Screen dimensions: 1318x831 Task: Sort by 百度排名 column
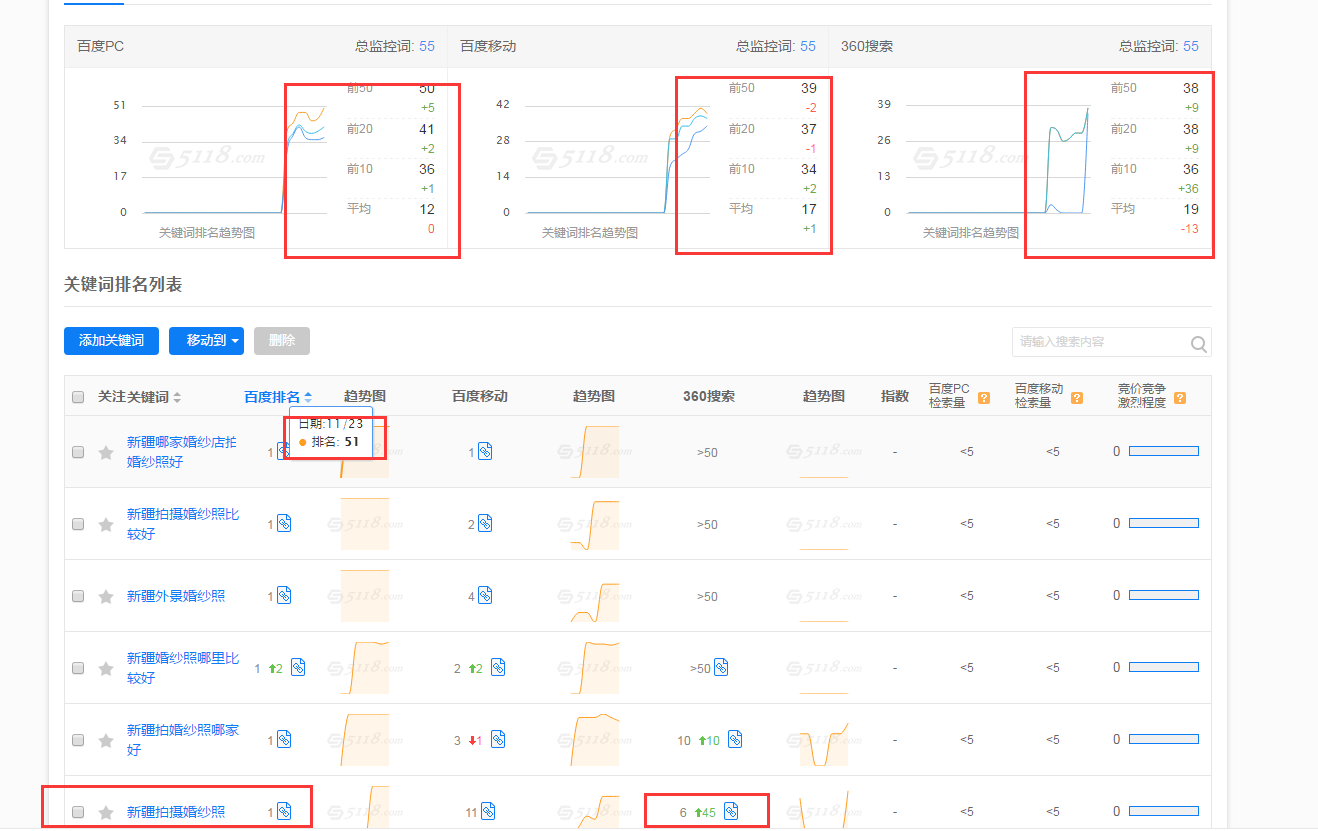tap(278, 397)
